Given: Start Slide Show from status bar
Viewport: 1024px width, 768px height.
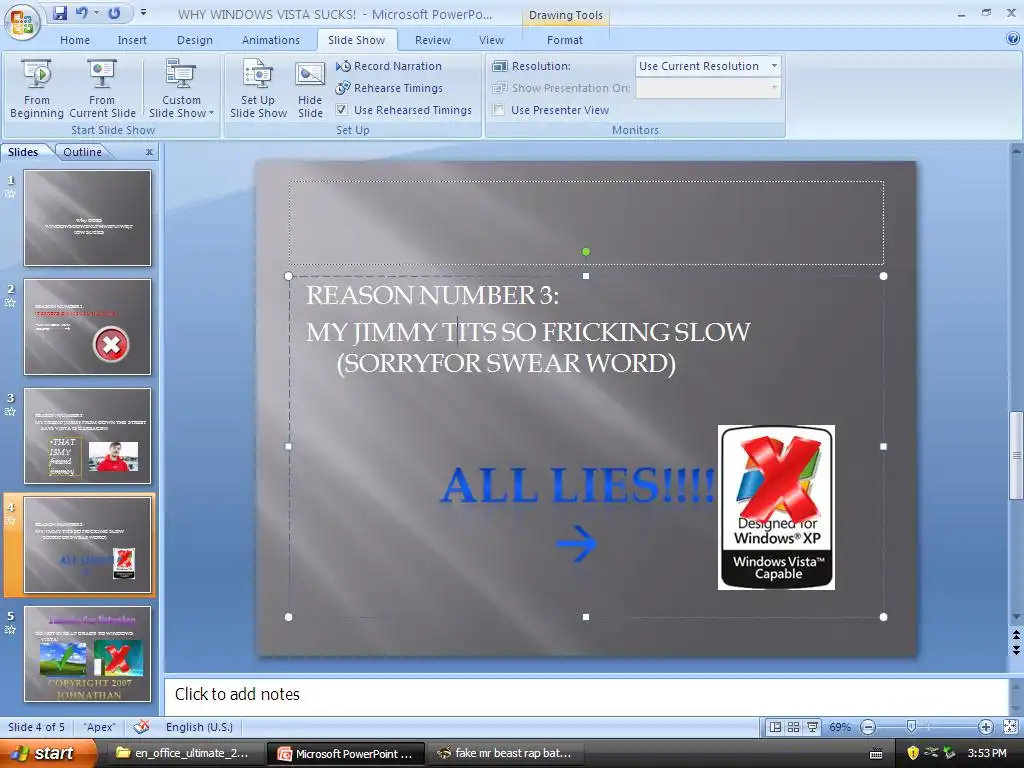Looking at the screenshot, I should [812, 727].
